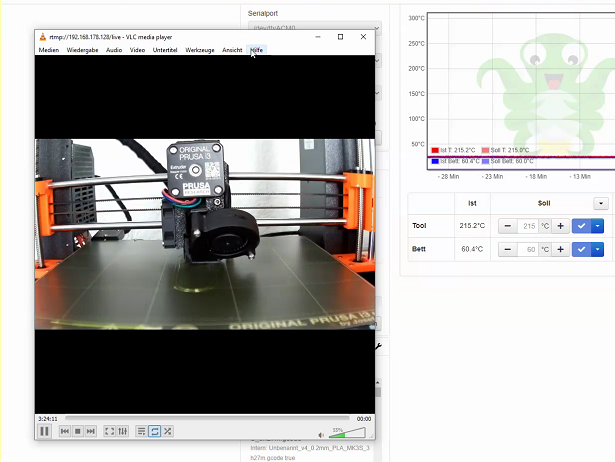Open the Wiedergabe menu

click(x=82, y=50)
